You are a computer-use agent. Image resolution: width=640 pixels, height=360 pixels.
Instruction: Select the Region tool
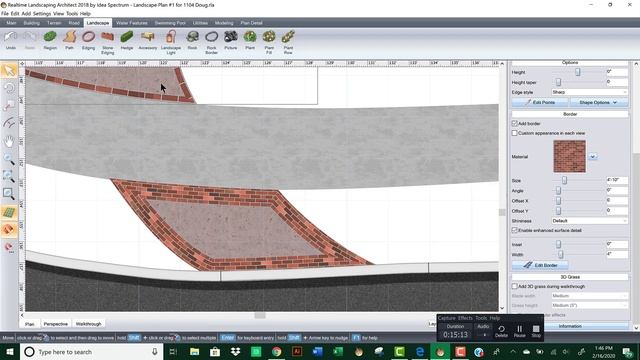[x=50, y=40]
